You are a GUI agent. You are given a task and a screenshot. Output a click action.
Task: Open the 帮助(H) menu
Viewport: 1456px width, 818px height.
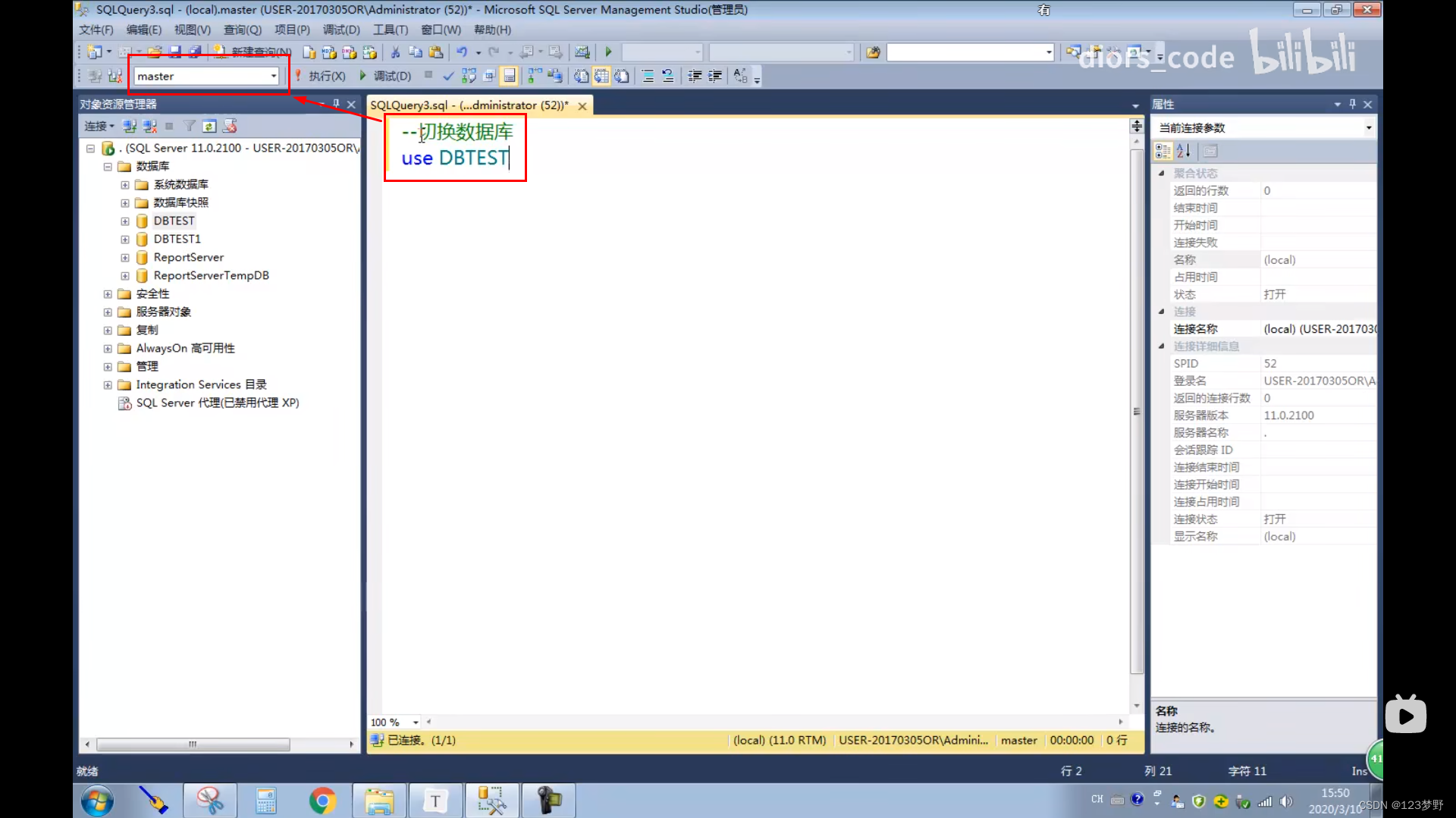[492, 30]
